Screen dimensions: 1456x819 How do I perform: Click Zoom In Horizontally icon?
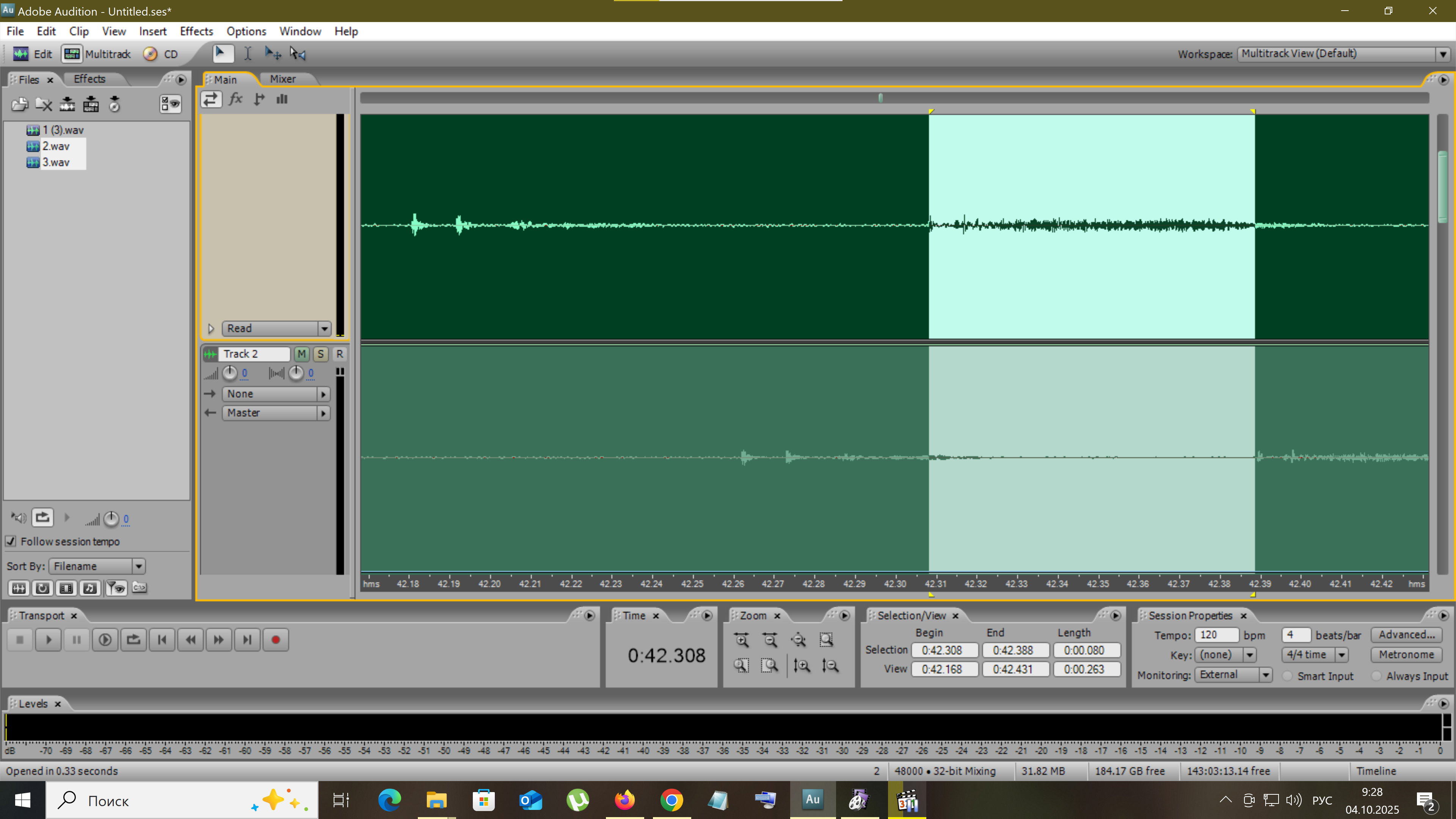click(742, 640)
